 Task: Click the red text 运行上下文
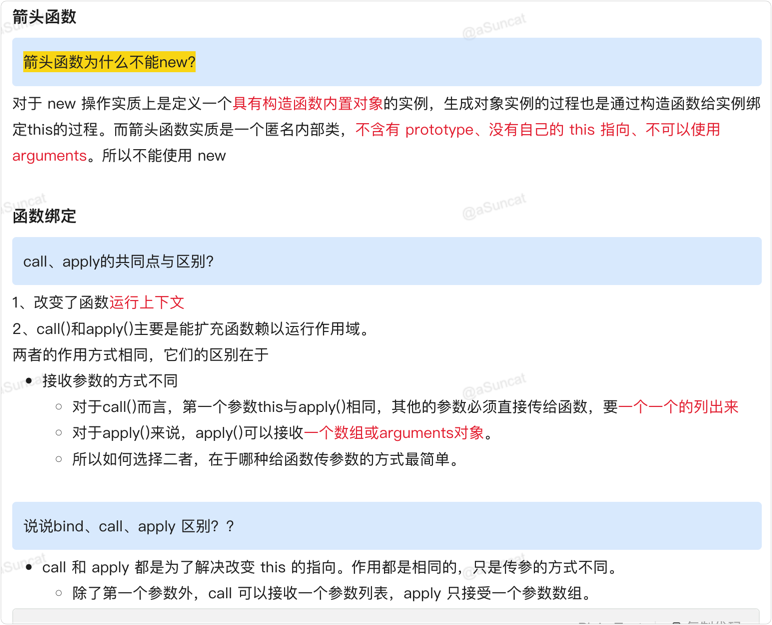[x=147, y=302]
